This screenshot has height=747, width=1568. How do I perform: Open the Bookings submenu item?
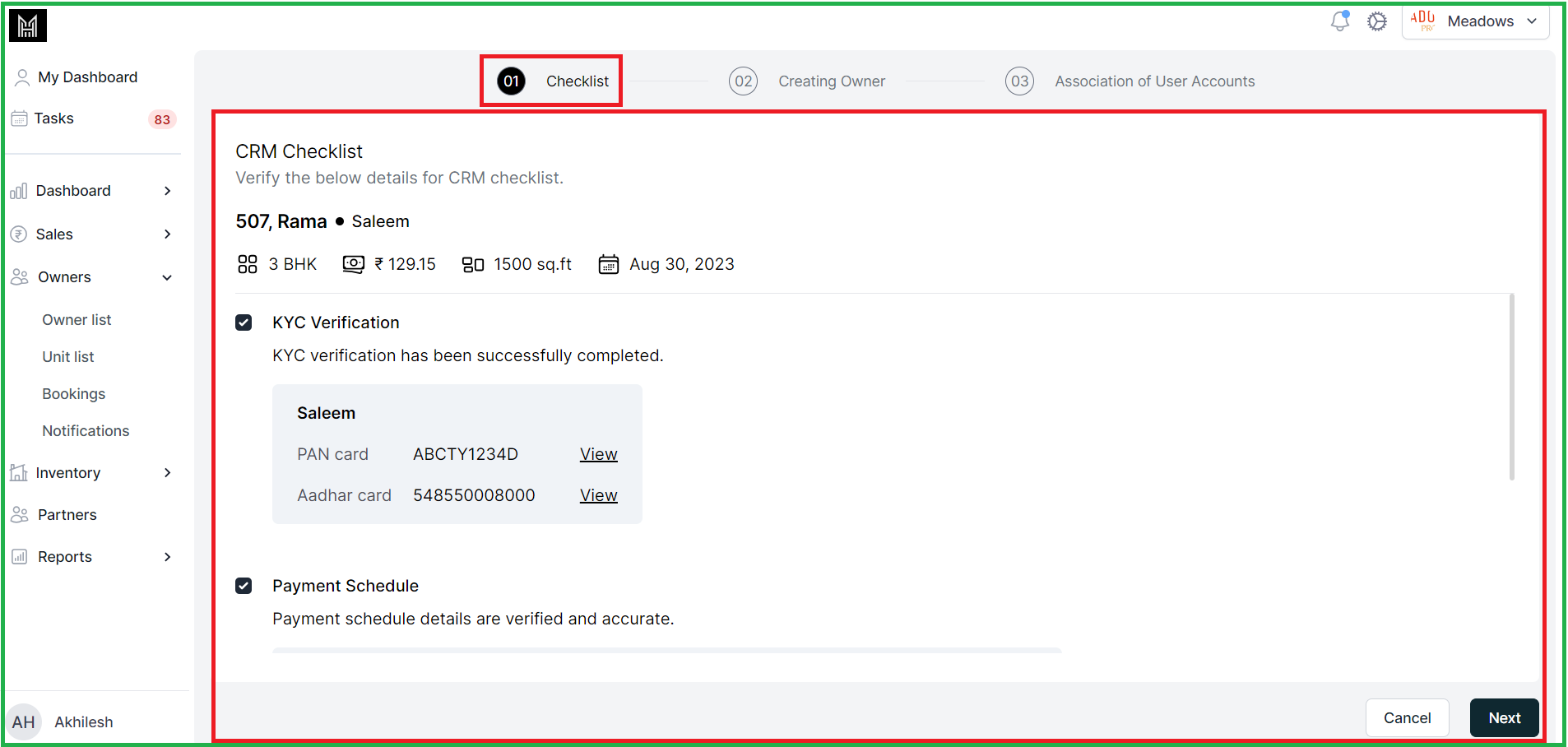(74, 394)
